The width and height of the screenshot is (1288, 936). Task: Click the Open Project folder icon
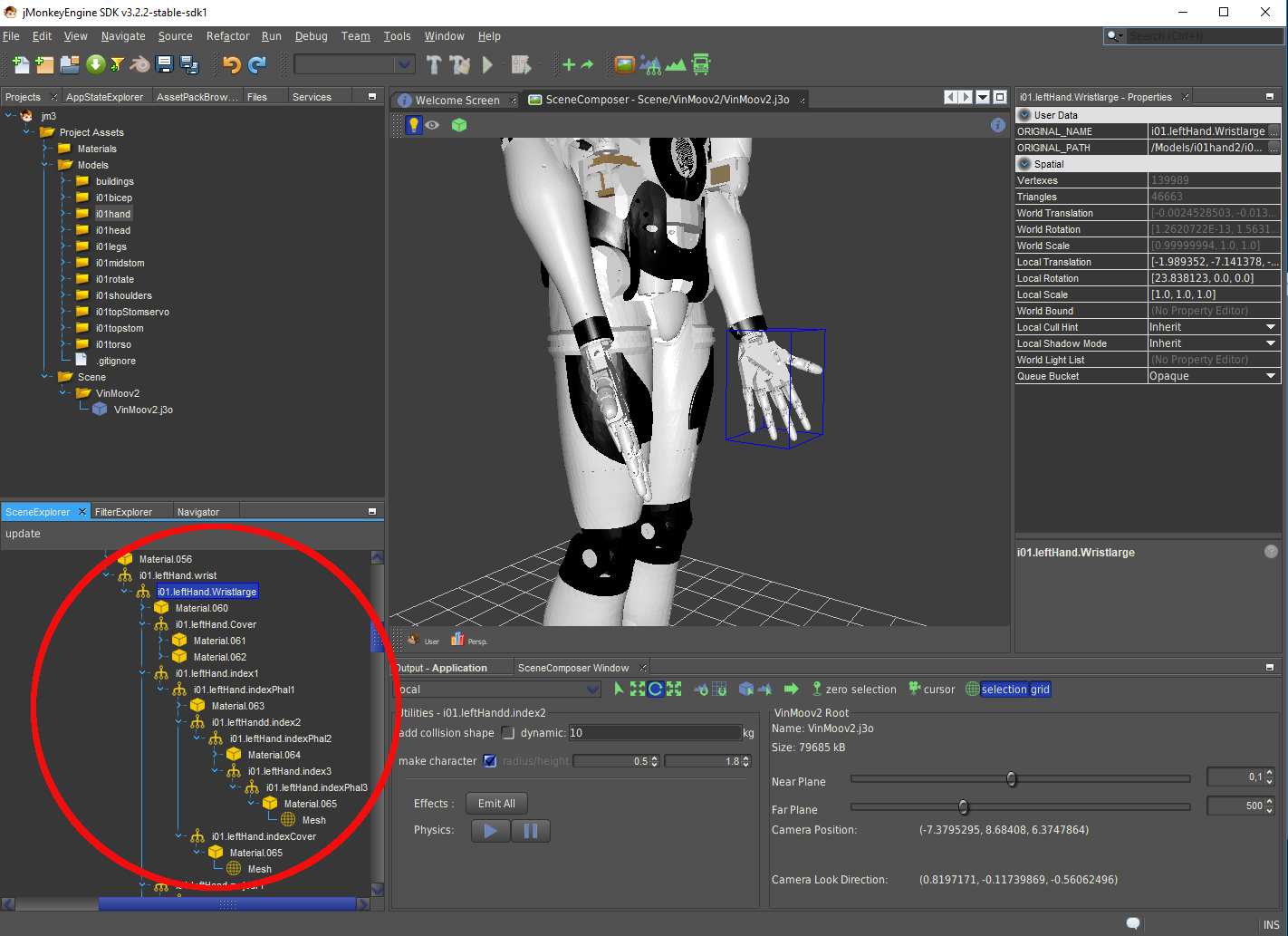tap(70, 64)
